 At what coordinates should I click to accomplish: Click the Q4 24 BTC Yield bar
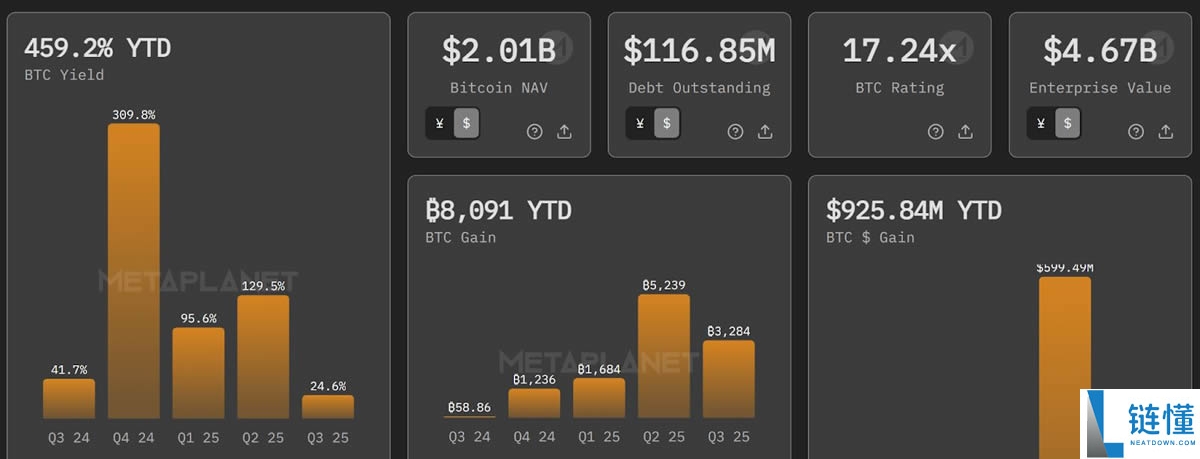point(133,270)
